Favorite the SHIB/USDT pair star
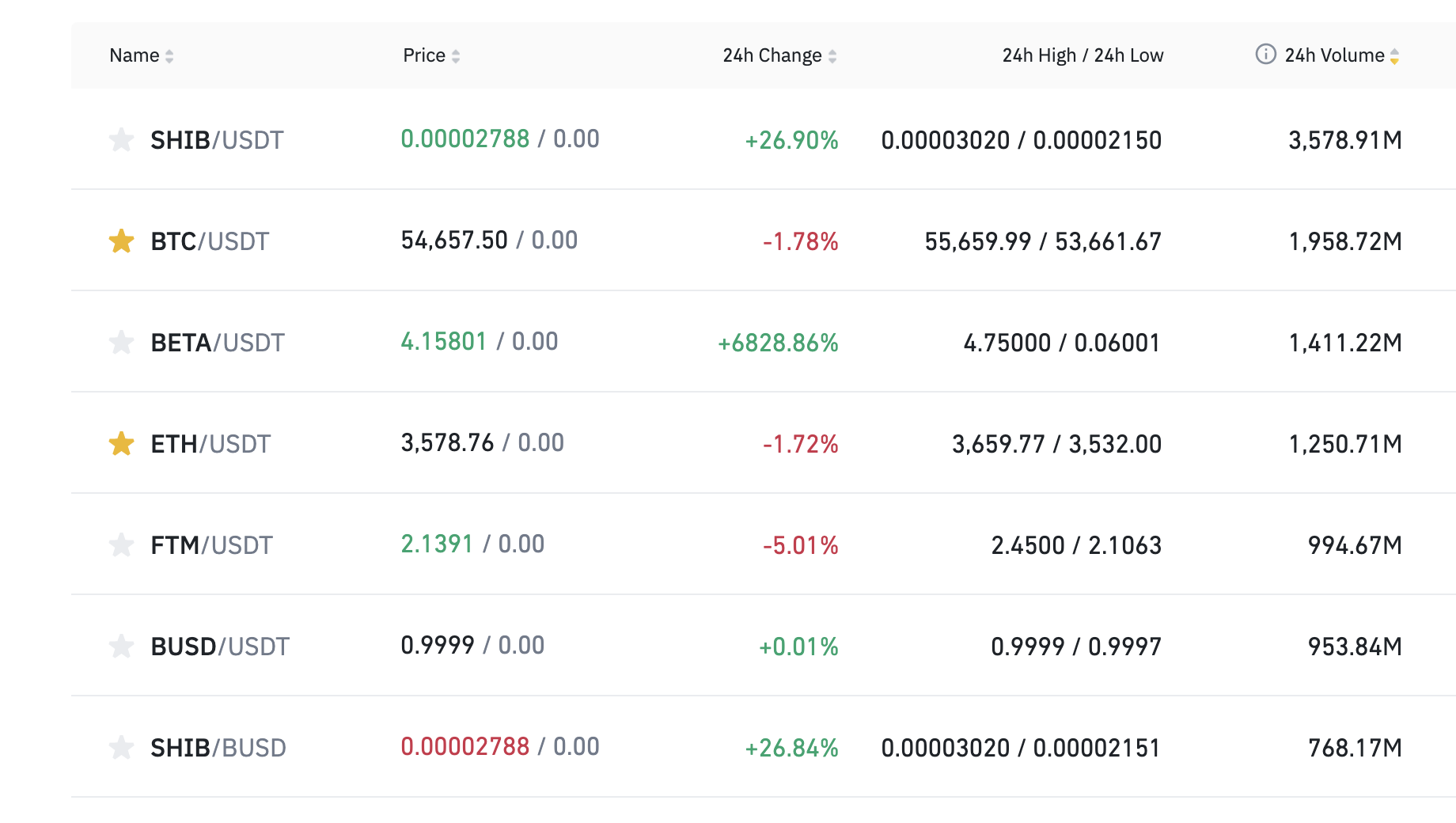The width and height of the screenshot is (1456, 823). pos(121,140)
